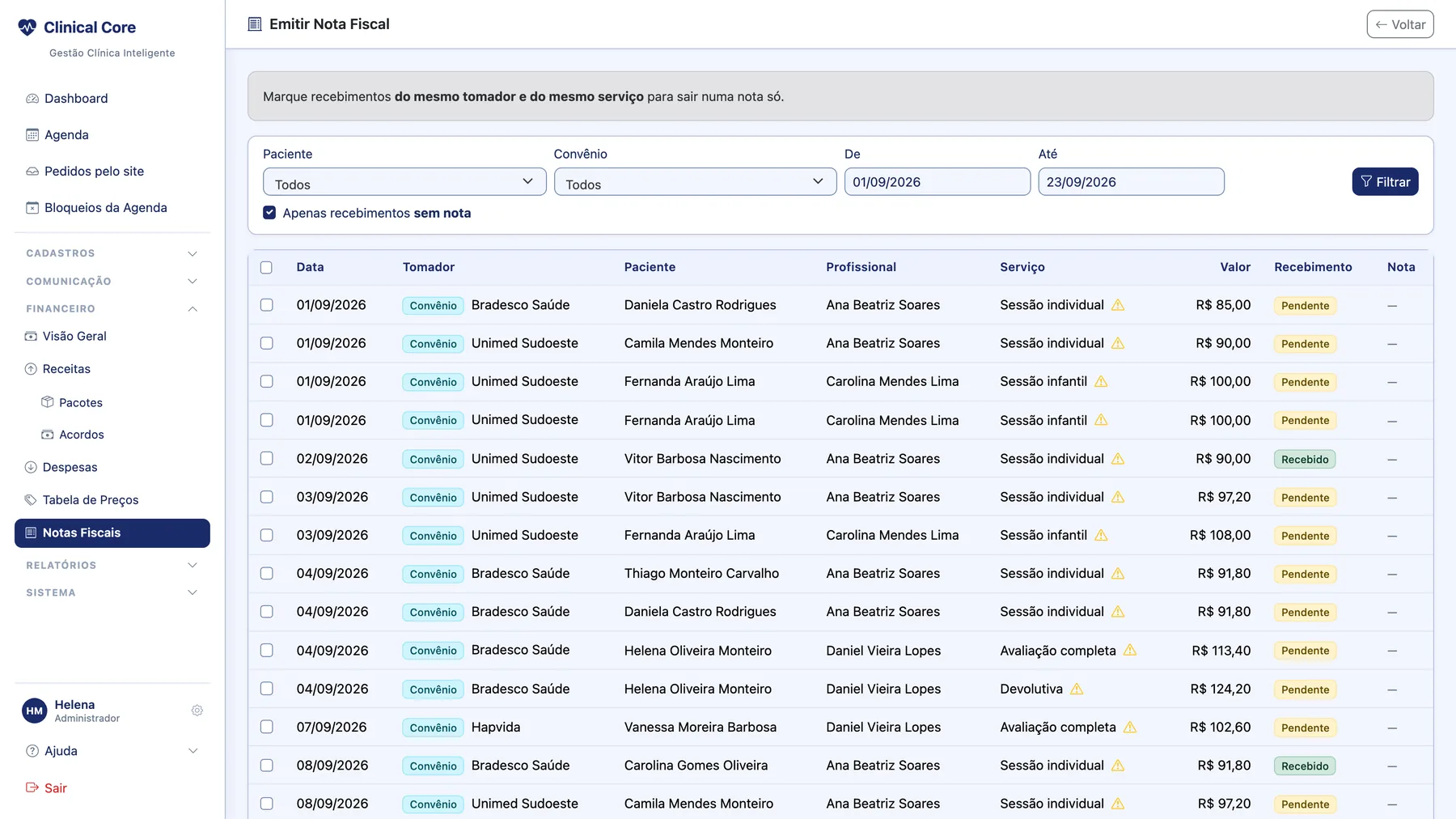
Task: Click the Sair logout icon
Action: [32, 787]
